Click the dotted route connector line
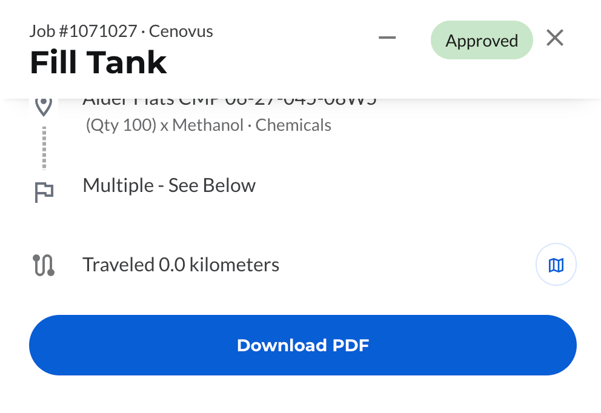This screenshot has width=601, height=413. pos(44,148)
